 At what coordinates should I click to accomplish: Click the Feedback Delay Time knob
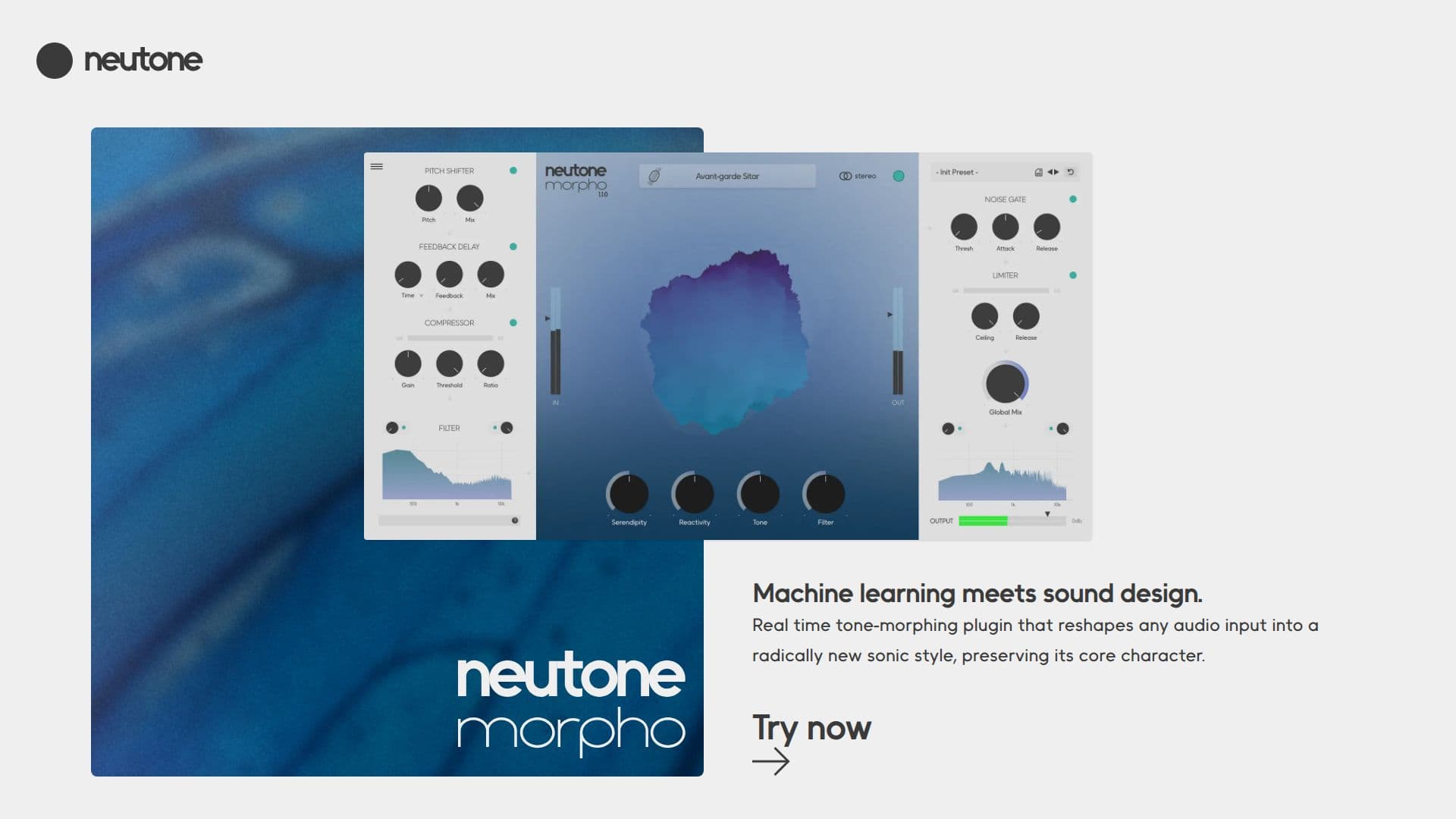tap(408, 275)
